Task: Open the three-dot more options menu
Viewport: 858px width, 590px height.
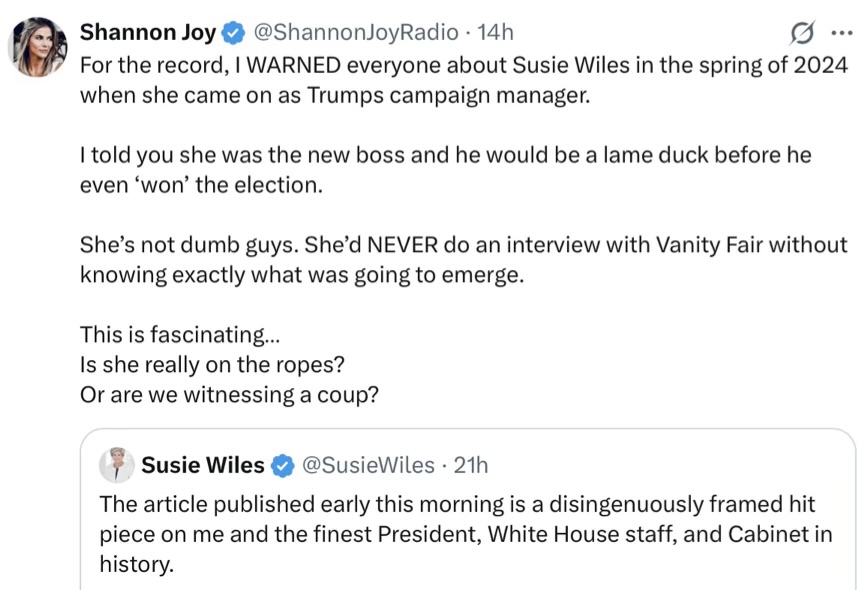Action: tap(838, 34)
